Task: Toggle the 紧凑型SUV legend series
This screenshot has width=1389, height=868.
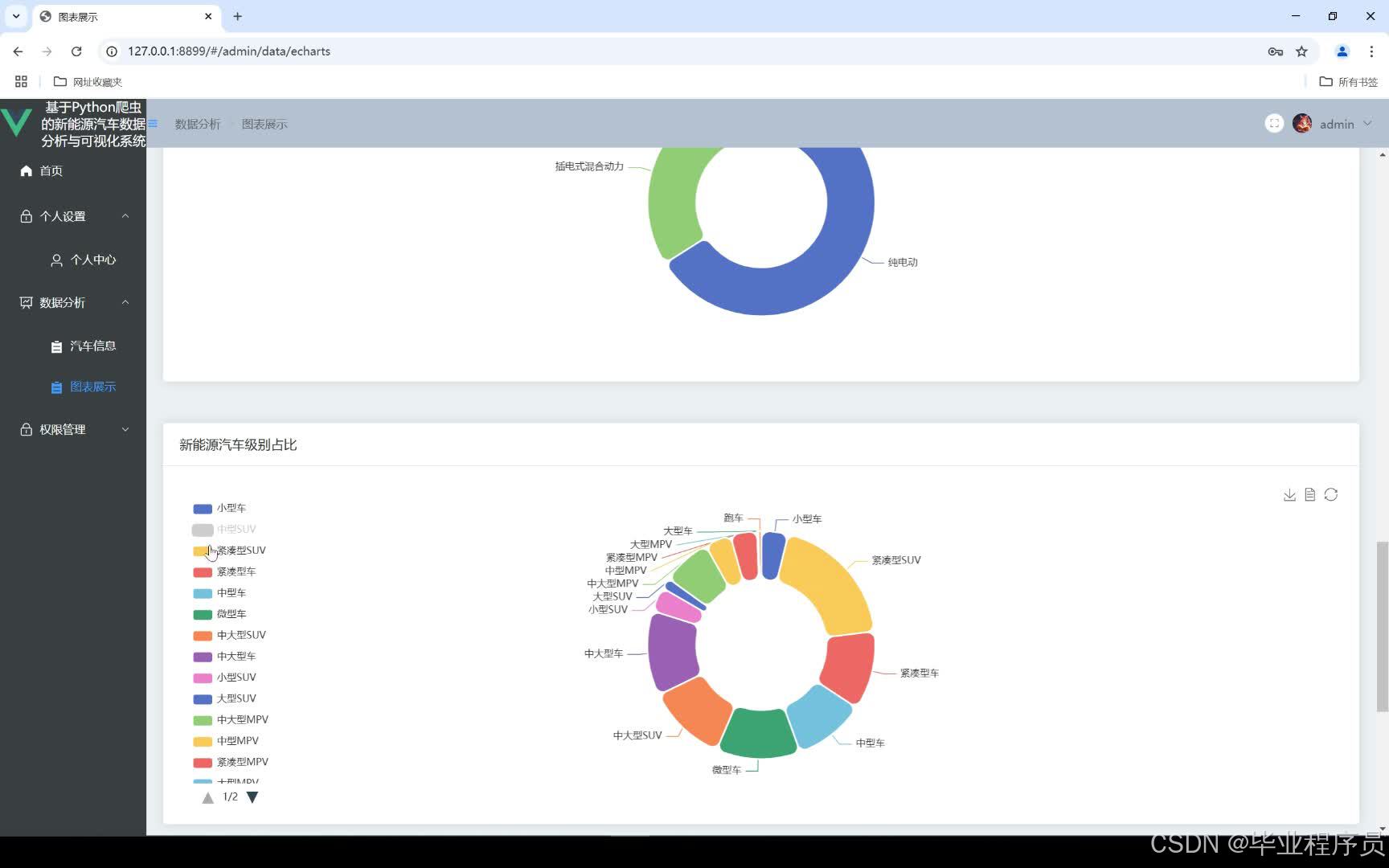Action: point(229,551)
